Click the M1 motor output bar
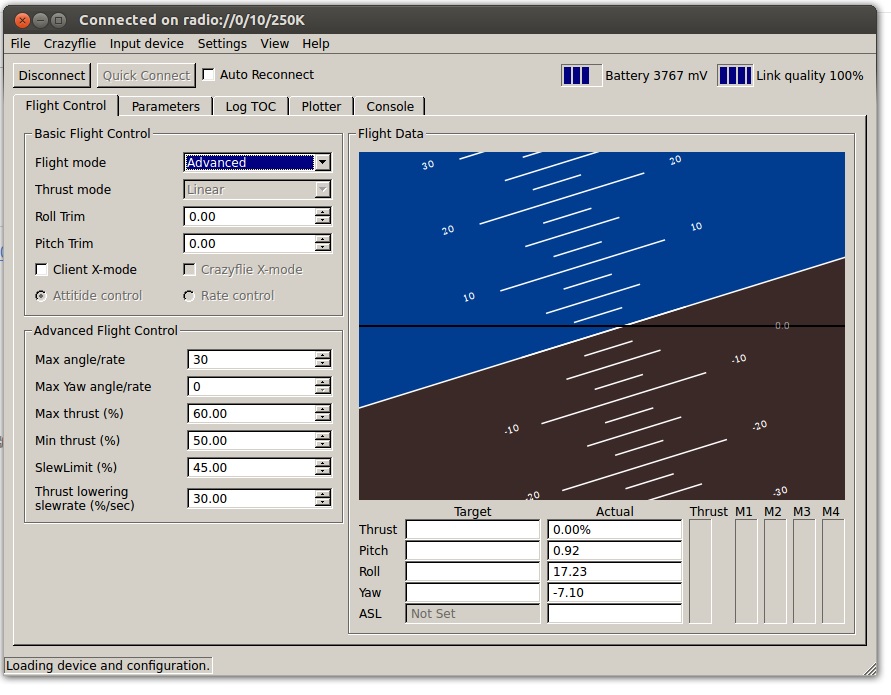The height and width of the screenshot is (695, 891). click(746, 571)
